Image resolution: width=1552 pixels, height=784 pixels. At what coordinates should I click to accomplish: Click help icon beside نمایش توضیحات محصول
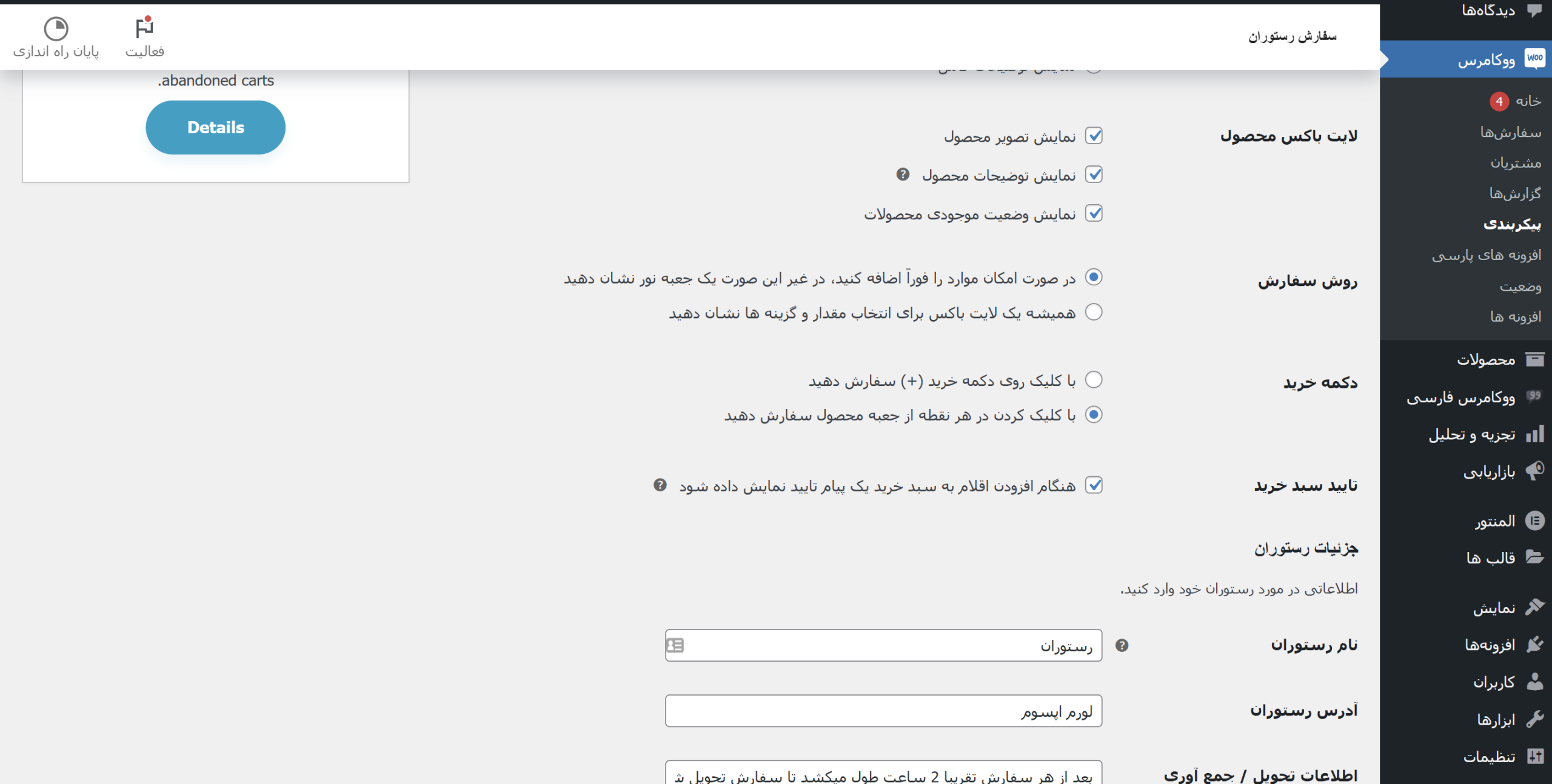tap(903, 174)
